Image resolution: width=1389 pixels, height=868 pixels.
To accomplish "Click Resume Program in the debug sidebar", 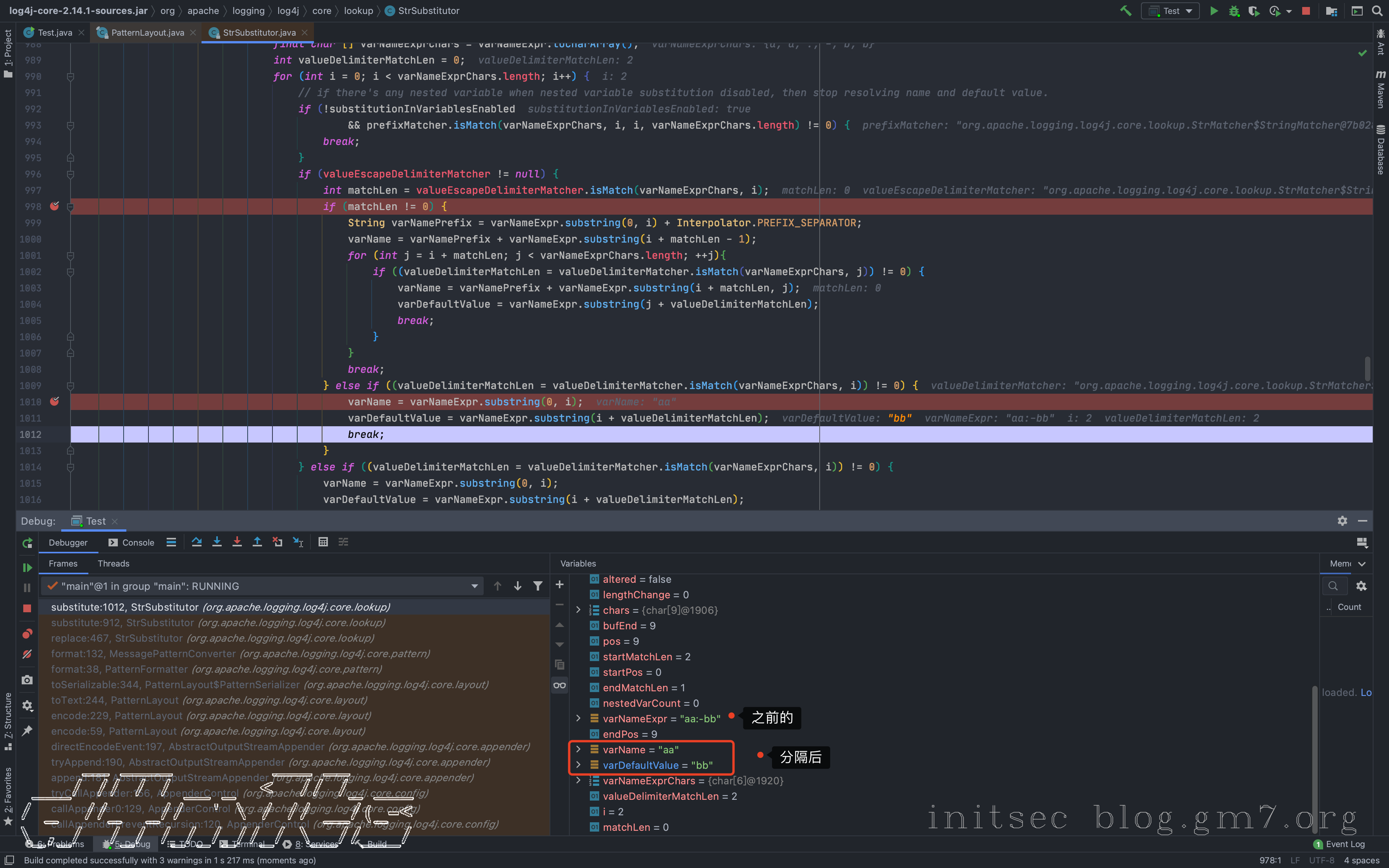I will coord(27,567).
